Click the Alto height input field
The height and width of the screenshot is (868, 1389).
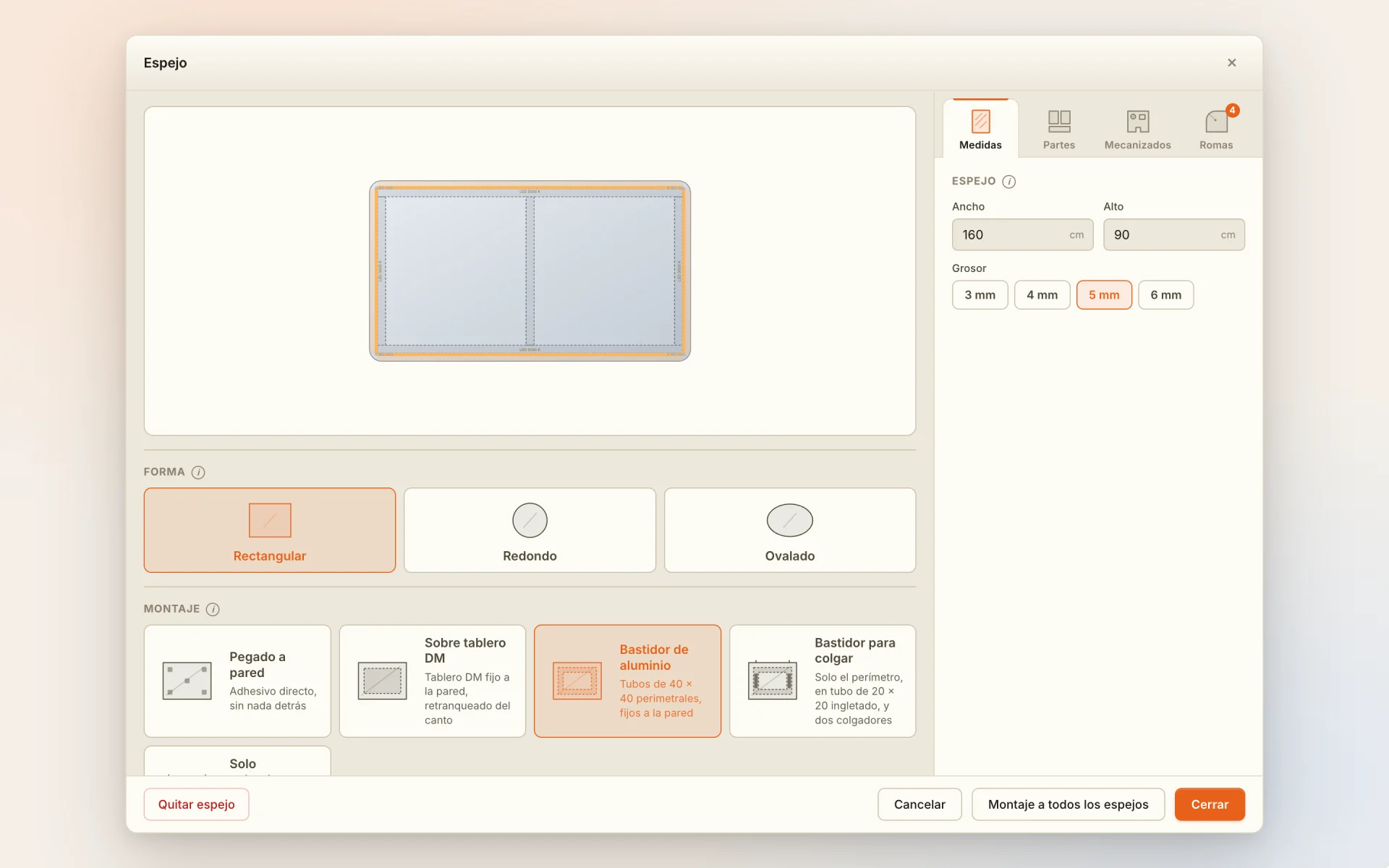coord(1173,235)
